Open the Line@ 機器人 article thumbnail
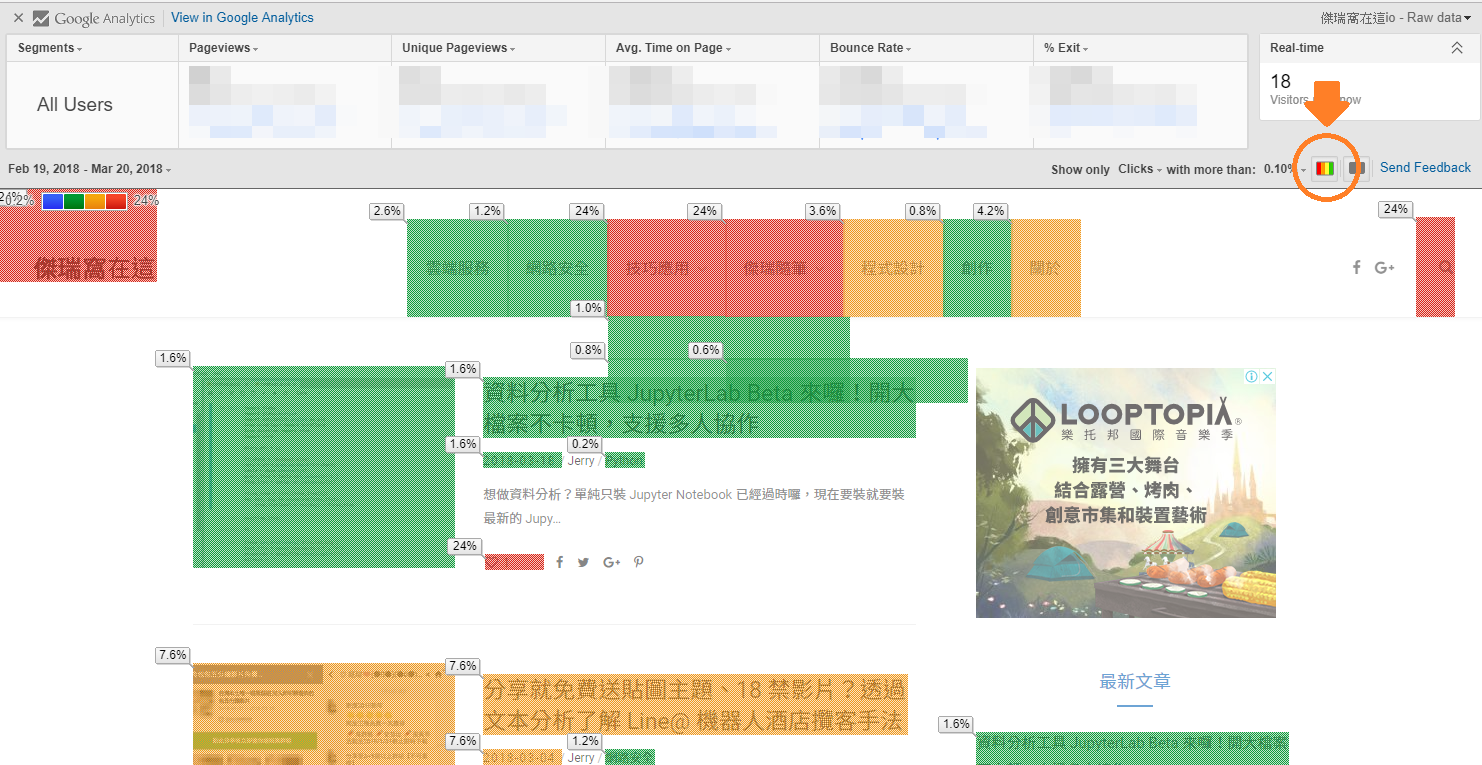 click(324, 714)
